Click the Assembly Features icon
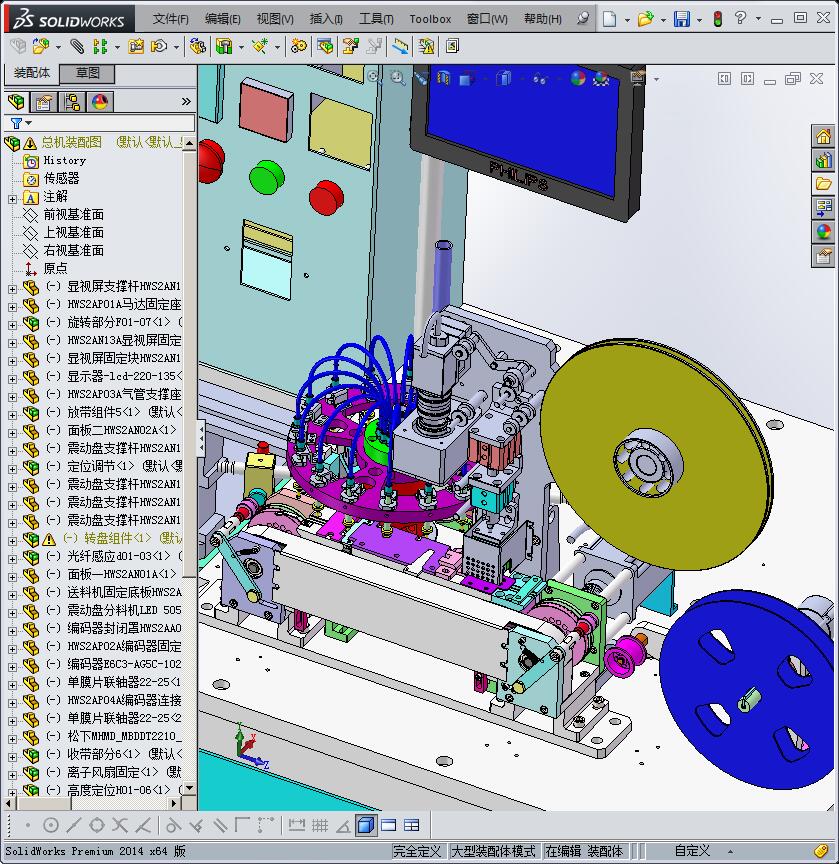This screenshot has width=839, height=864. point(224,46)
